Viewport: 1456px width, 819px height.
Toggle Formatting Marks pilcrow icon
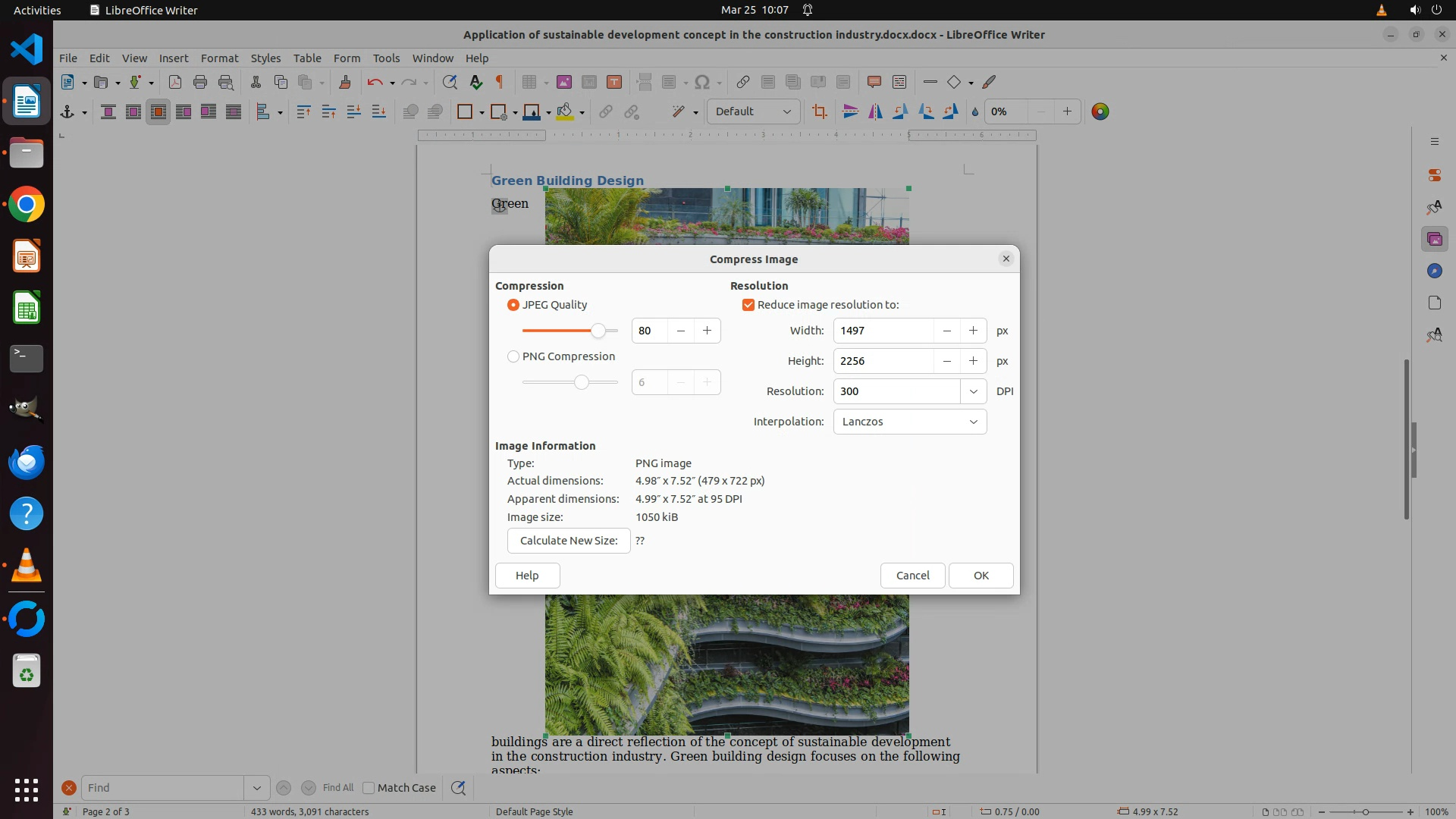[500, 82]
